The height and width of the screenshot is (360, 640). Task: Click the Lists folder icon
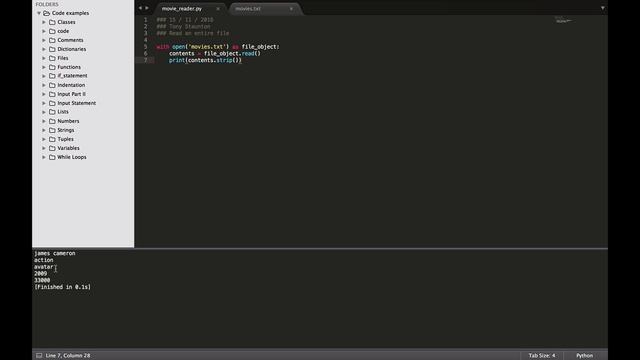[x=52, y=112]
